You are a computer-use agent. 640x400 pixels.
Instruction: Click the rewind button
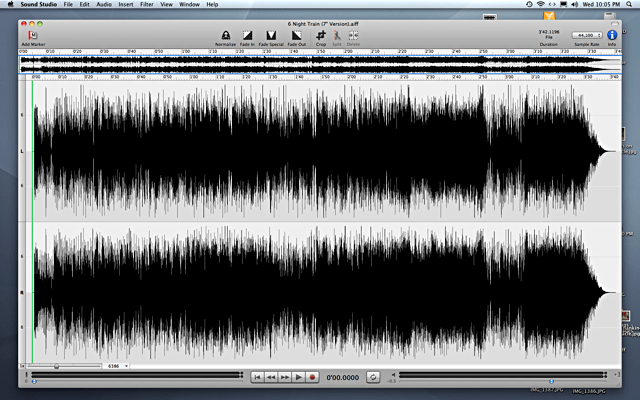(x=270, y=377)
